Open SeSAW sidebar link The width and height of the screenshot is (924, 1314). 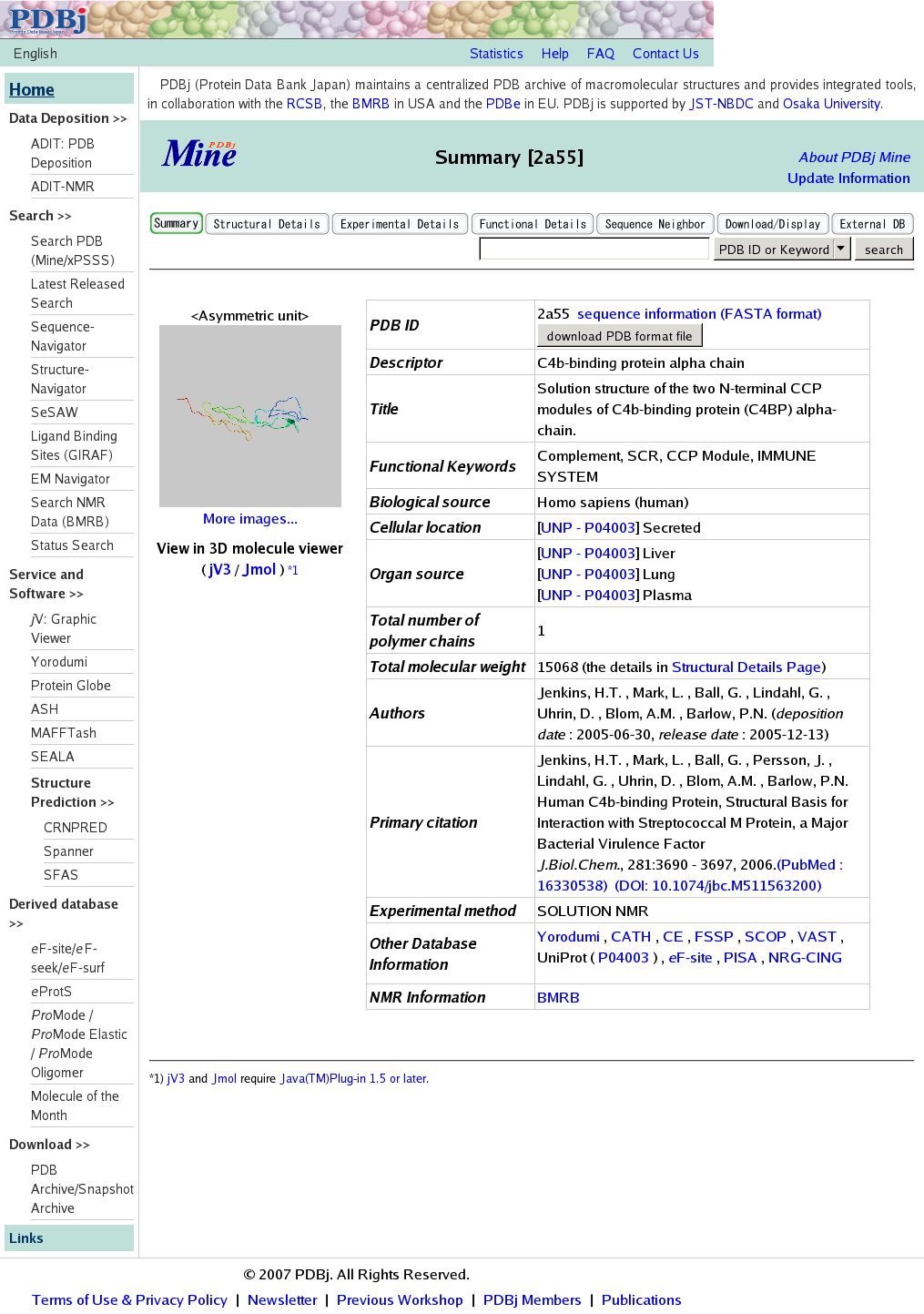click(x=55, y=413)
